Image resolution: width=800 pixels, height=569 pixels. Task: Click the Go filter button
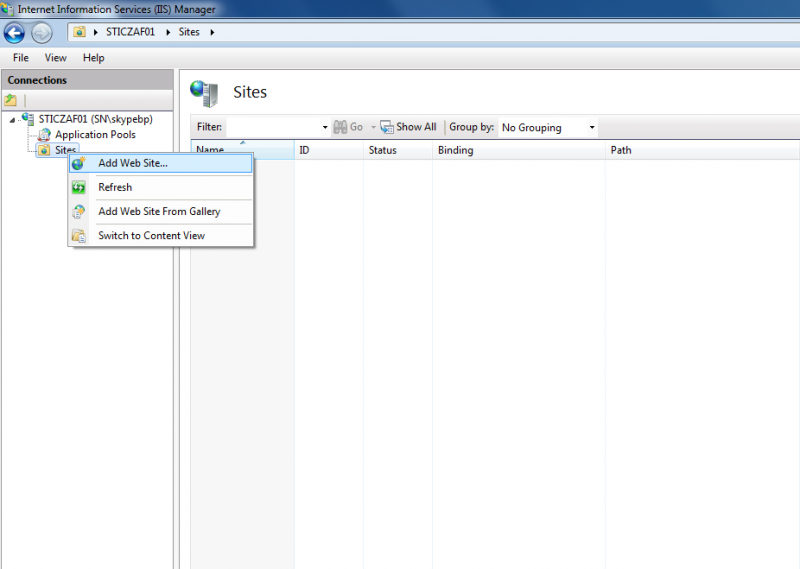tap(348, 127)
